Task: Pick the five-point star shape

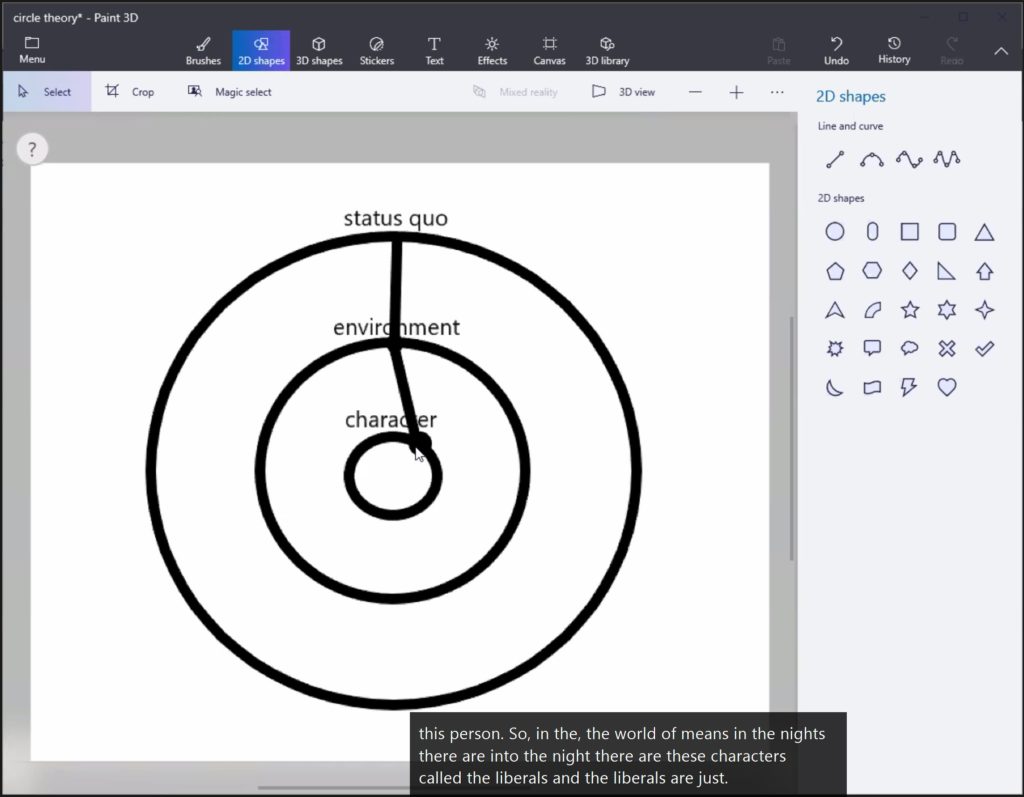Action: click(x=909, y=310)
